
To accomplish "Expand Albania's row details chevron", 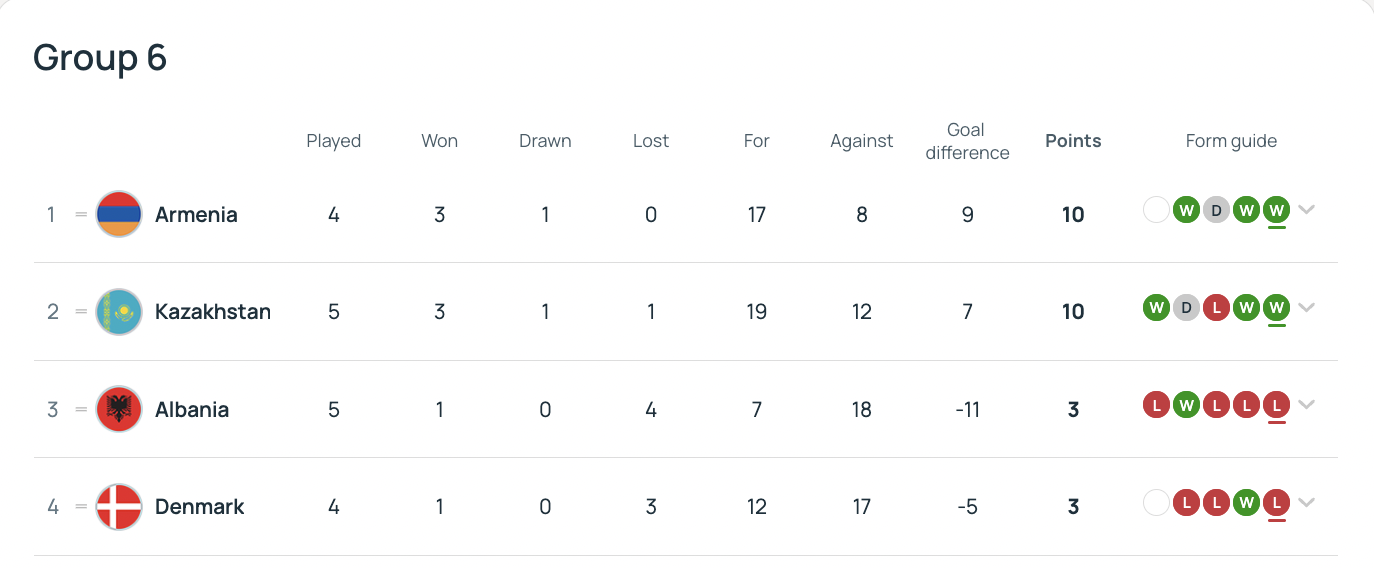I will pos(1306,405).
